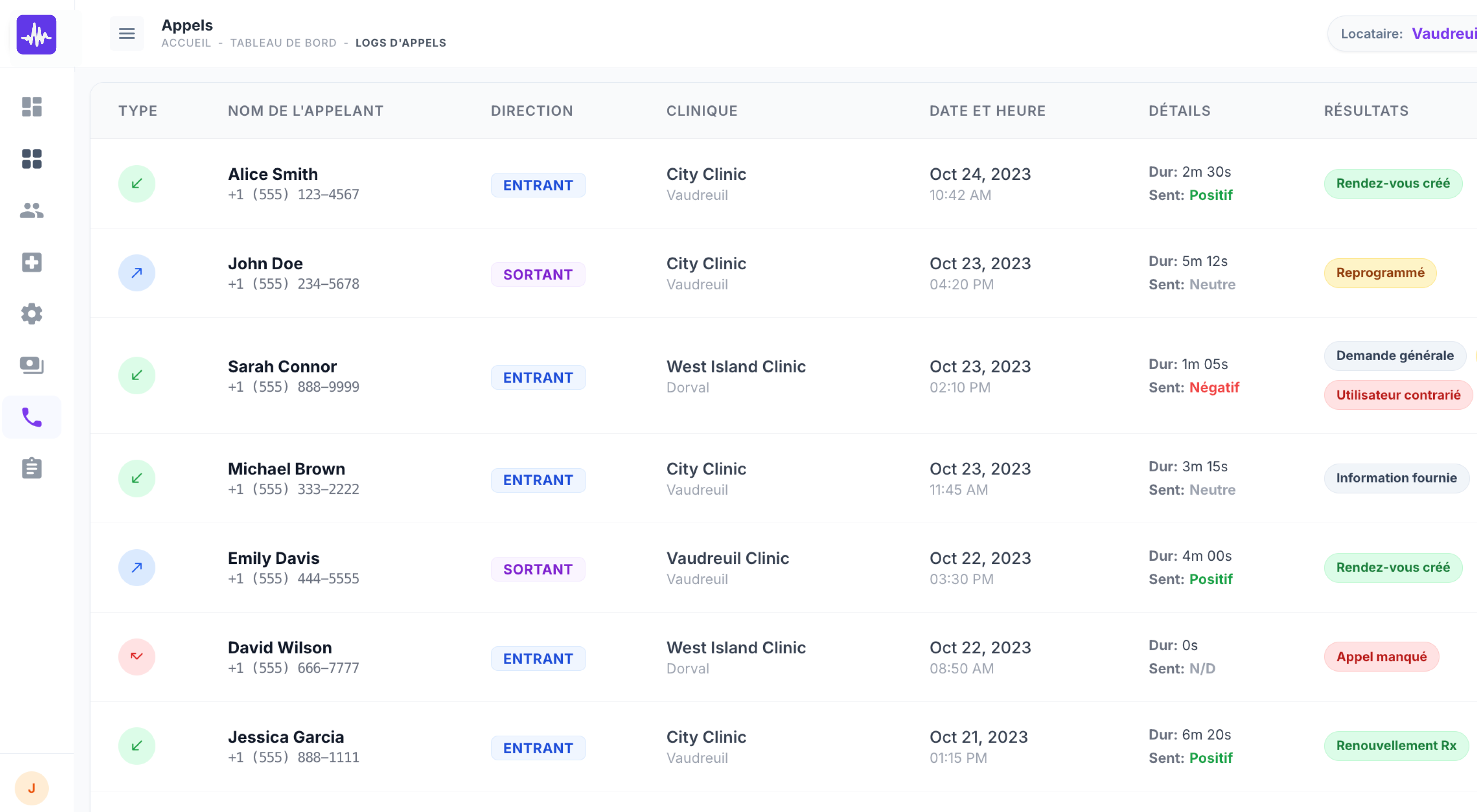Click the Appel manqué result badge
The height and width of the screenshot is (812, 1477).
[1381, 657]
